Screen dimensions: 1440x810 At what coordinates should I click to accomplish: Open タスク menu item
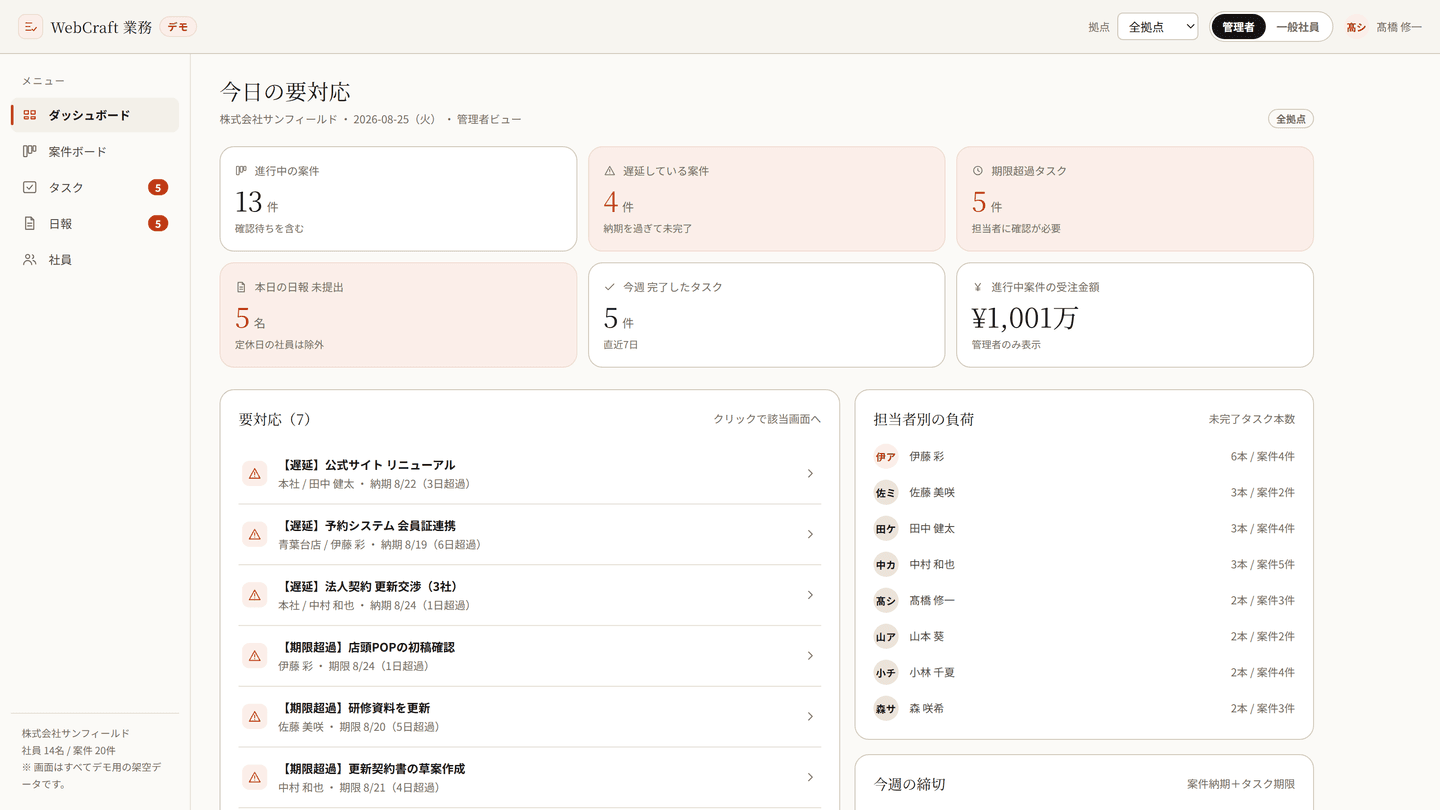[95, 187]
